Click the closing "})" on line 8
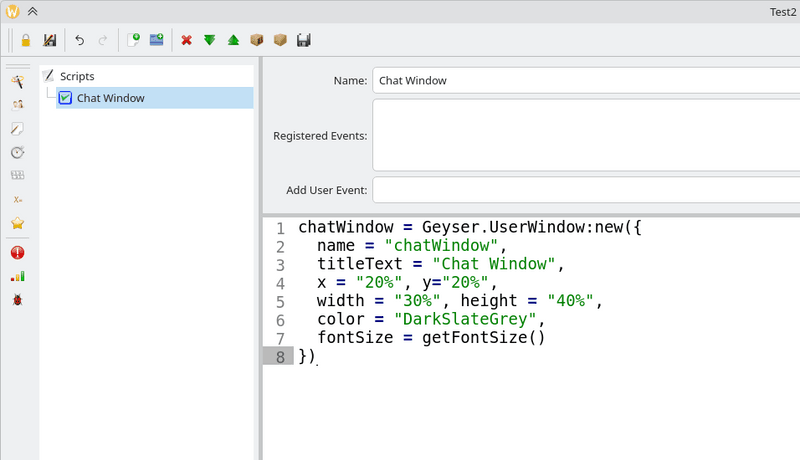Image resolution: width=800 pixels, height=460 pixels. tap(307, 355)
